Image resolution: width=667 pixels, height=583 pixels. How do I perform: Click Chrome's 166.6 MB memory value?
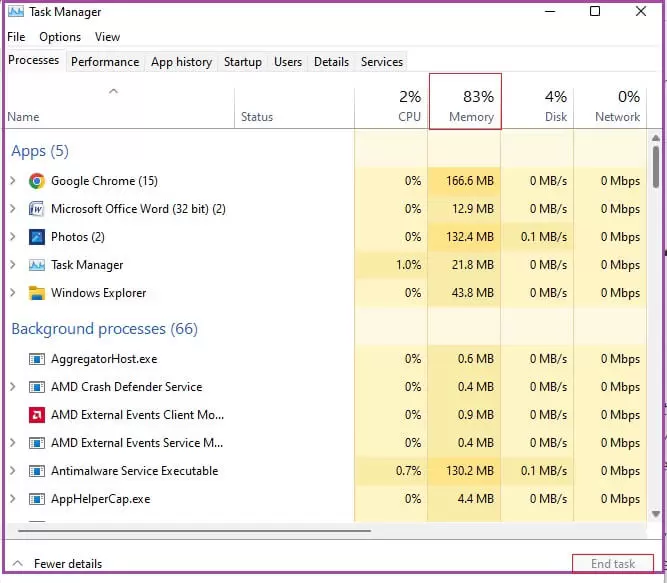tap(470, 181)
